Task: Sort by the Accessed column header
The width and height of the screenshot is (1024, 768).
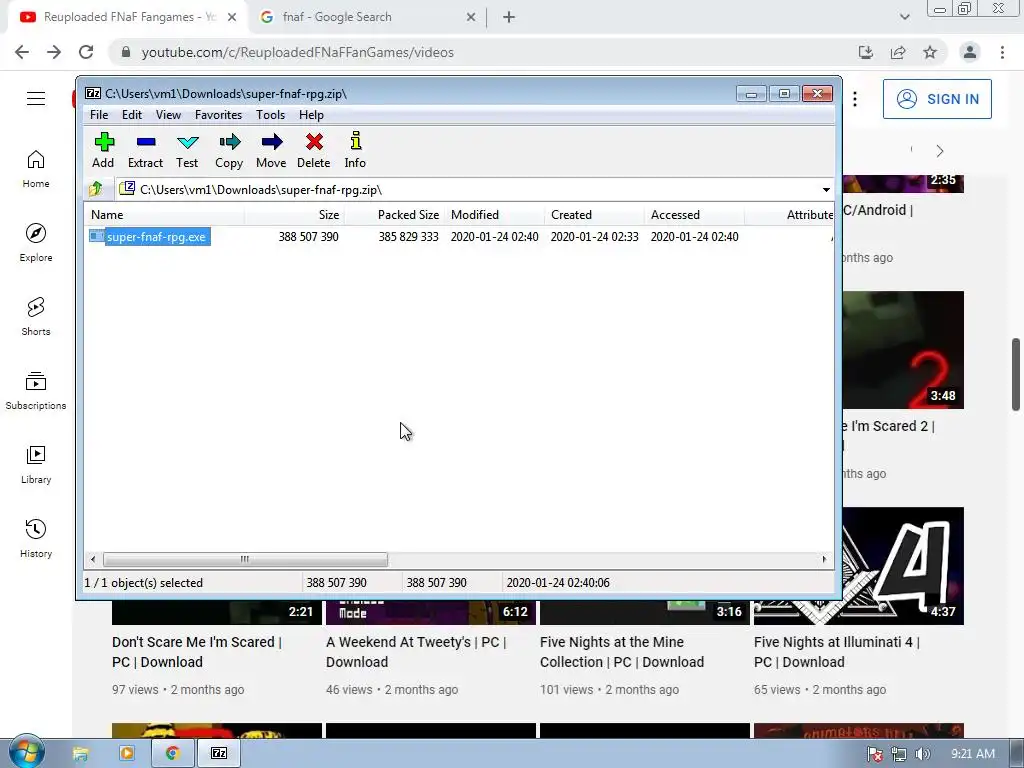Action: click(694, 215)
